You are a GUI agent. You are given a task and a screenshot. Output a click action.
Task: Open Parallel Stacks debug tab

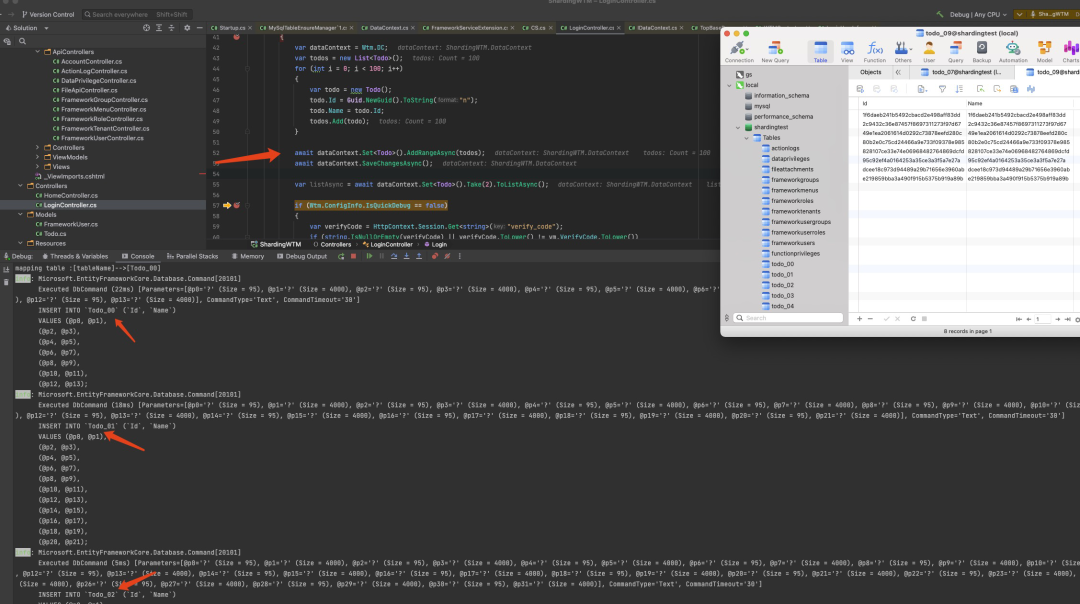click(x=193, y=256)
